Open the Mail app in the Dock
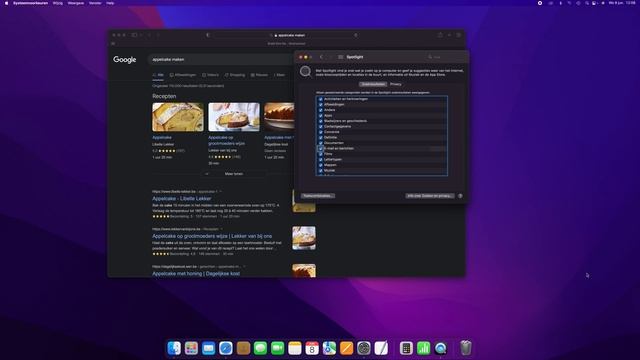This screenshot has height=360, width=640. tap(209, 348)
